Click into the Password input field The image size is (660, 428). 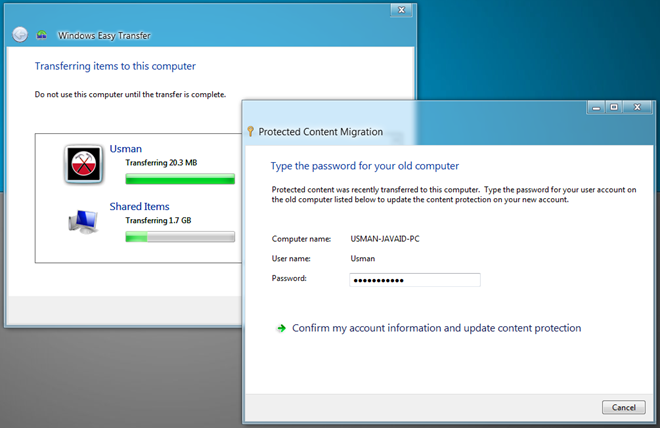pyautogui.click(x=415, y=280)
